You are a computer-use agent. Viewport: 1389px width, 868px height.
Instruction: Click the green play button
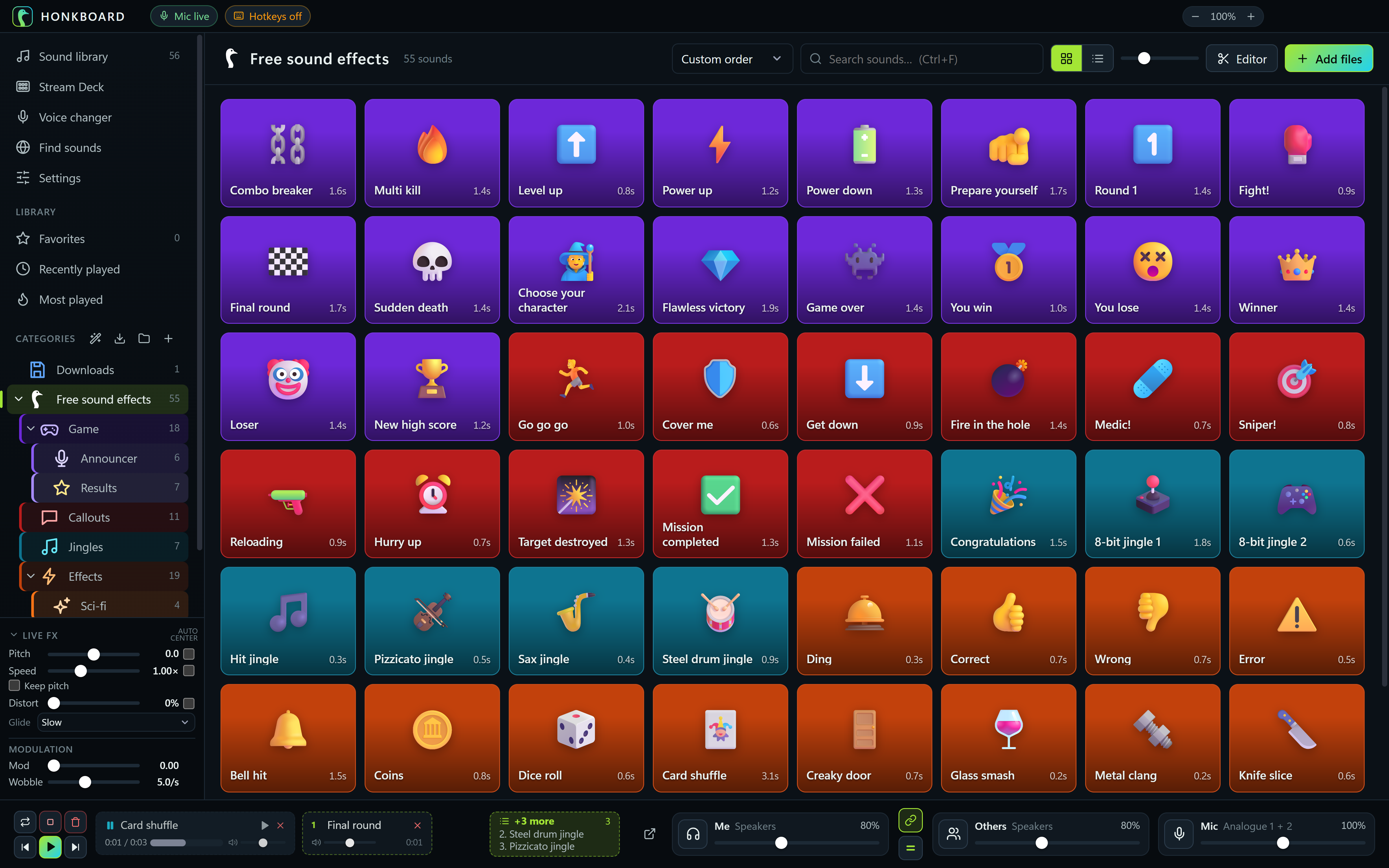tap(50, 847)
